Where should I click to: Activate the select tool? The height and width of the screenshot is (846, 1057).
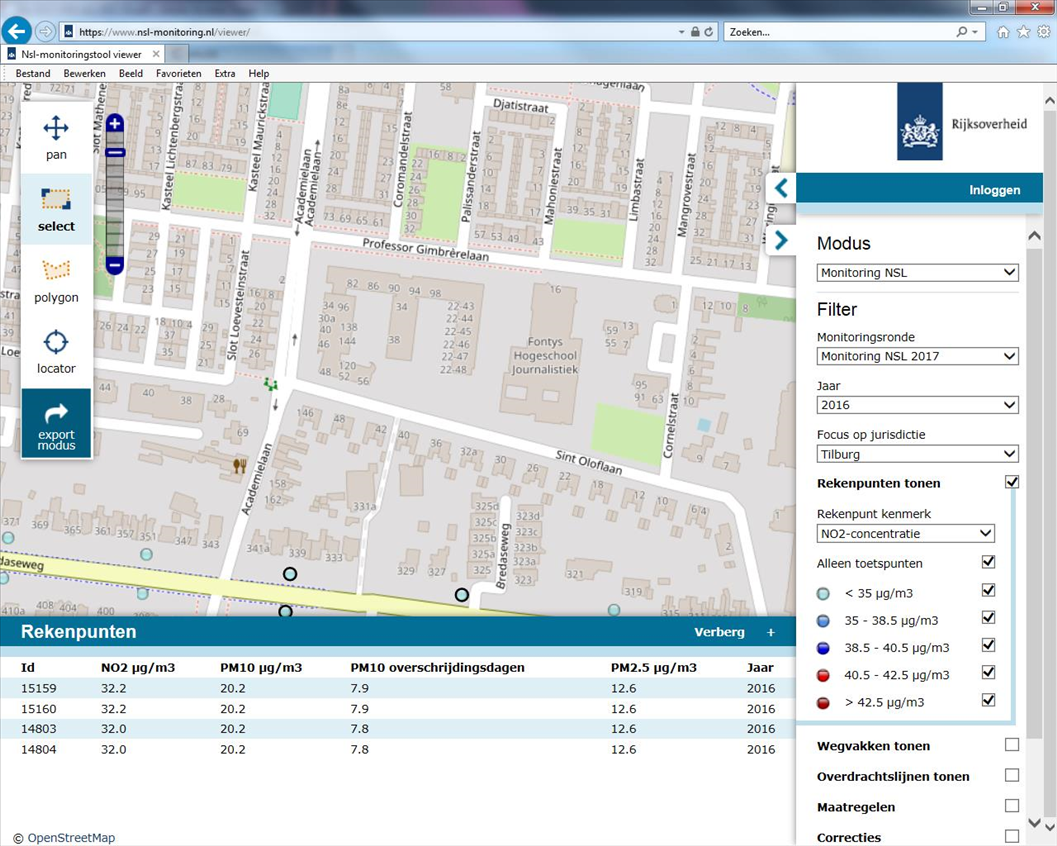pos(56,209)
